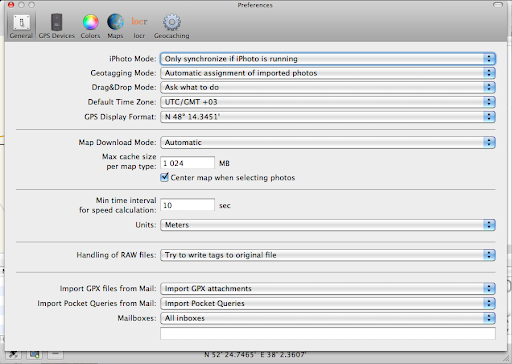Open the GPS Display Format dropdown
This screenshot has width=512, height=364.
pyautogui.click(x=328, y=117)
